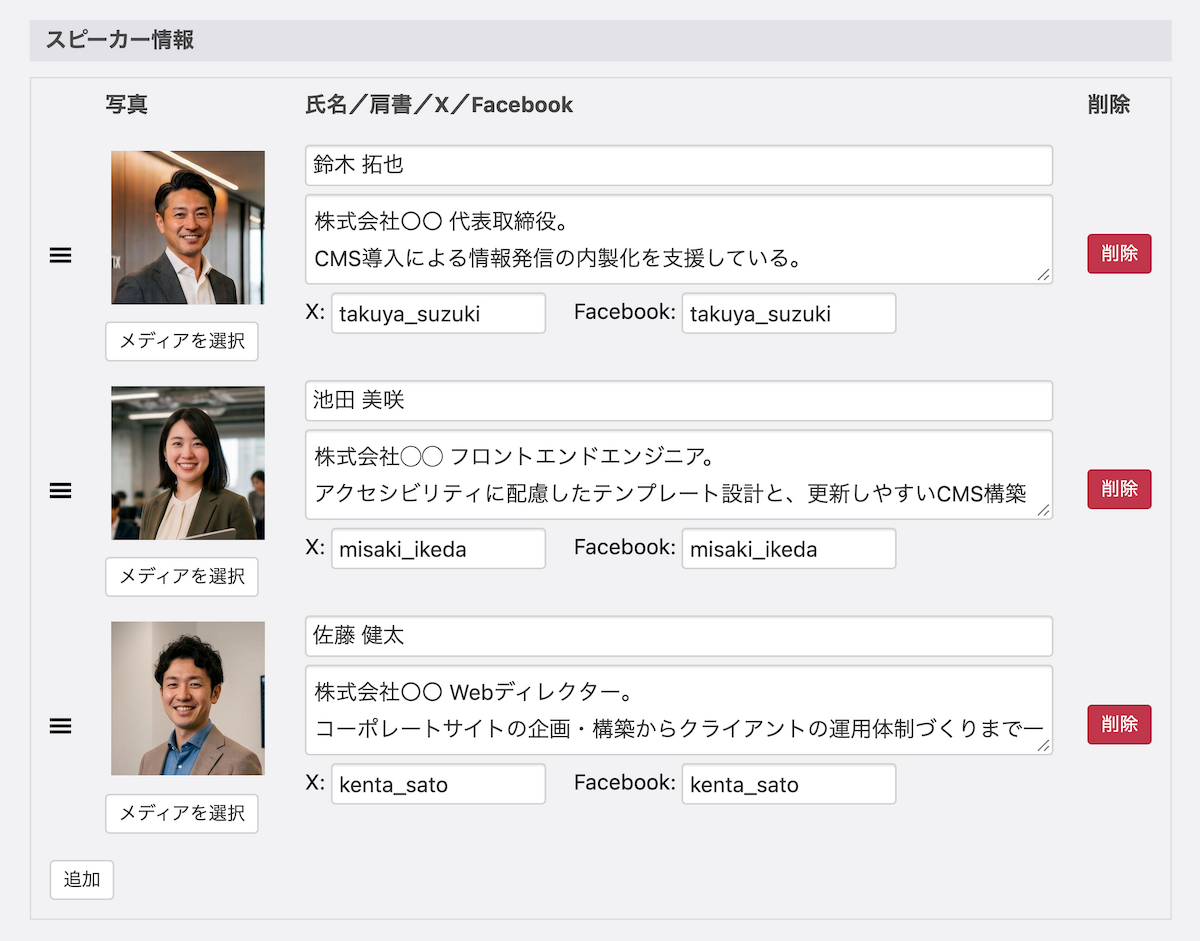Click the resize grip of 佐藤 健太's title textarea
This screenshot has height=941, width=1200.
[x=1044, y=746]
